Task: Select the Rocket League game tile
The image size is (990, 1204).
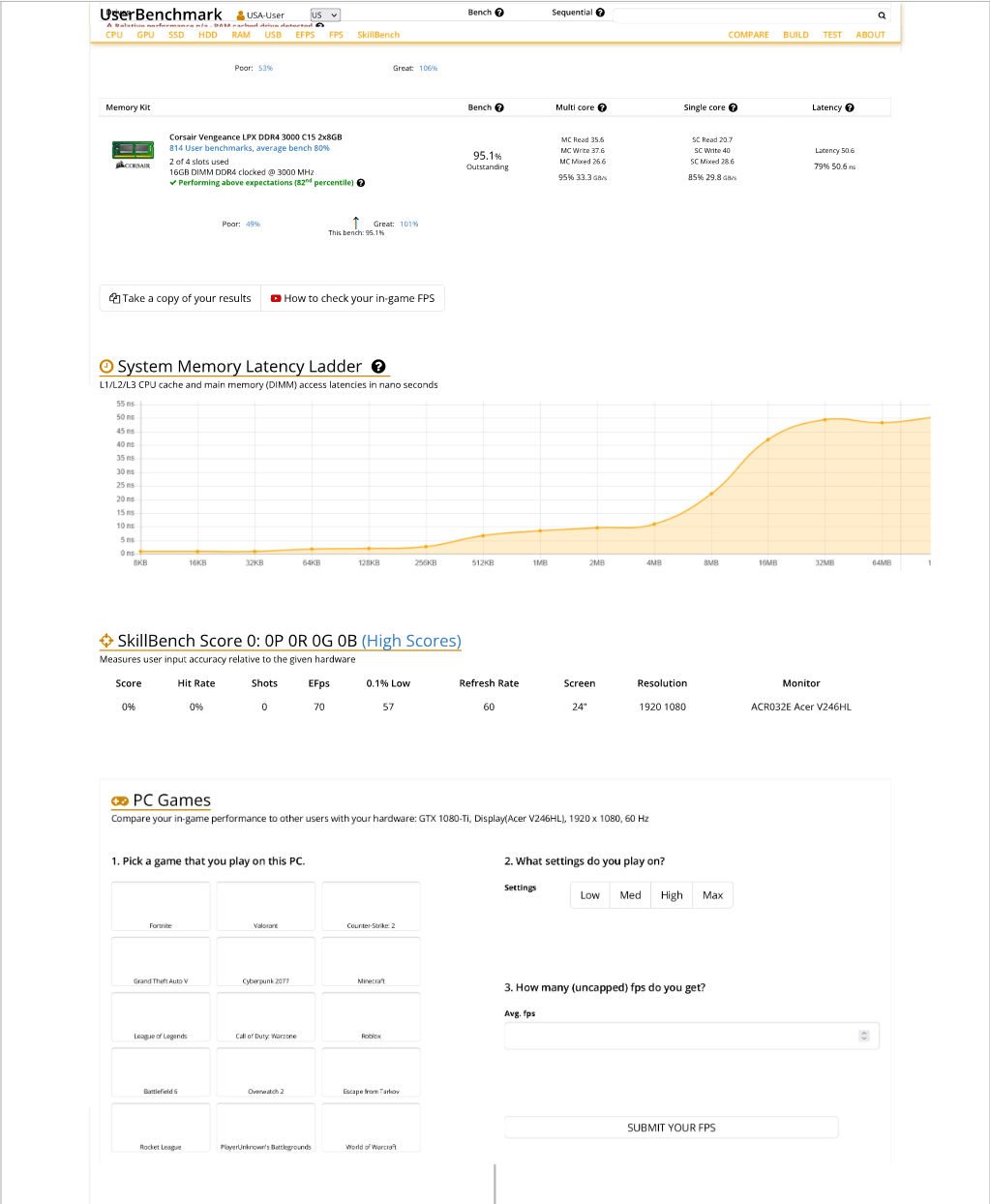Action: [161, 1128]
